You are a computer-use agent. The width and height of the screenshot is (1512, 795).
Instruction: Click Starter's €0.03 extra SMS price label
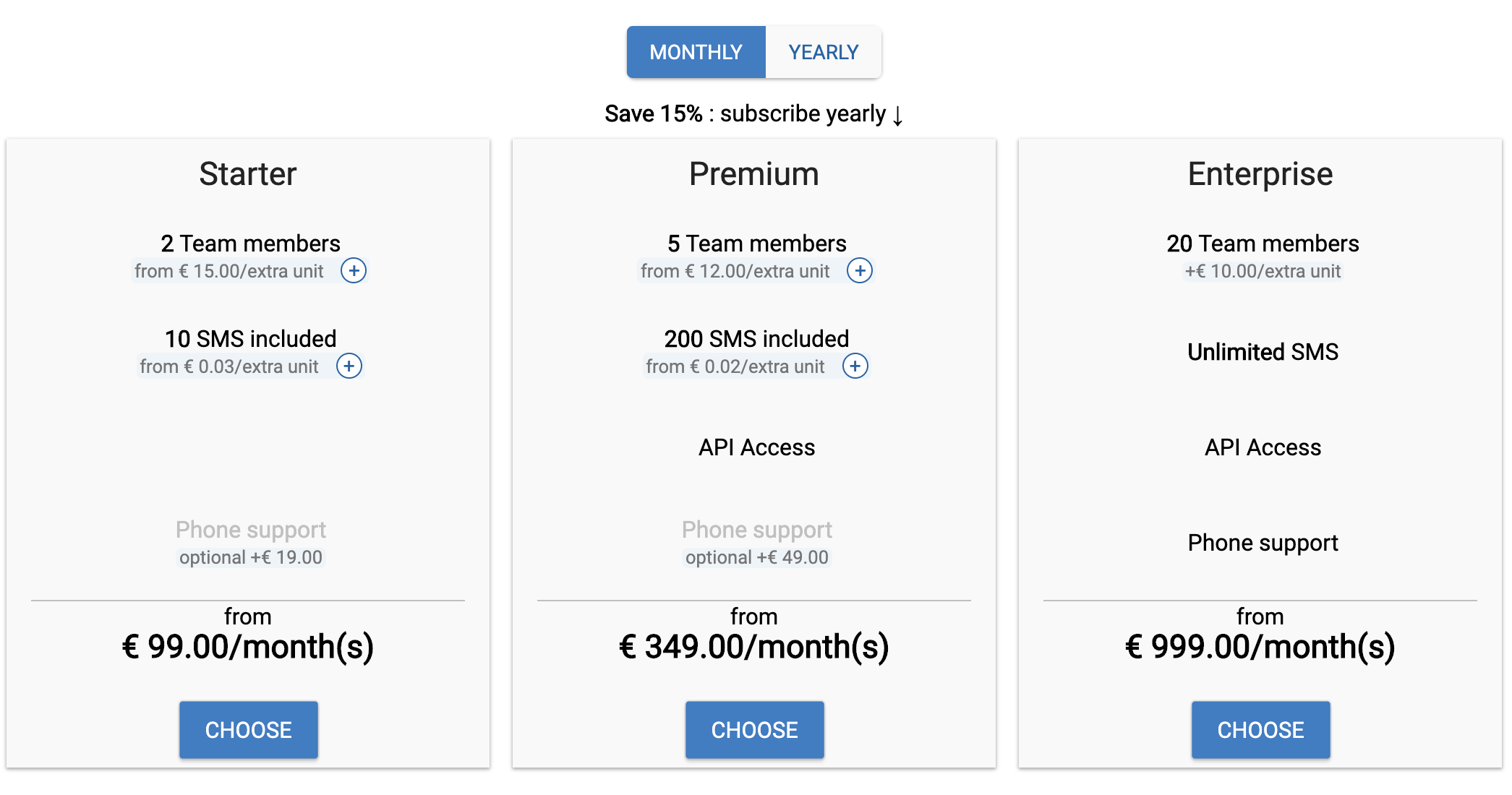coord(228,367)
